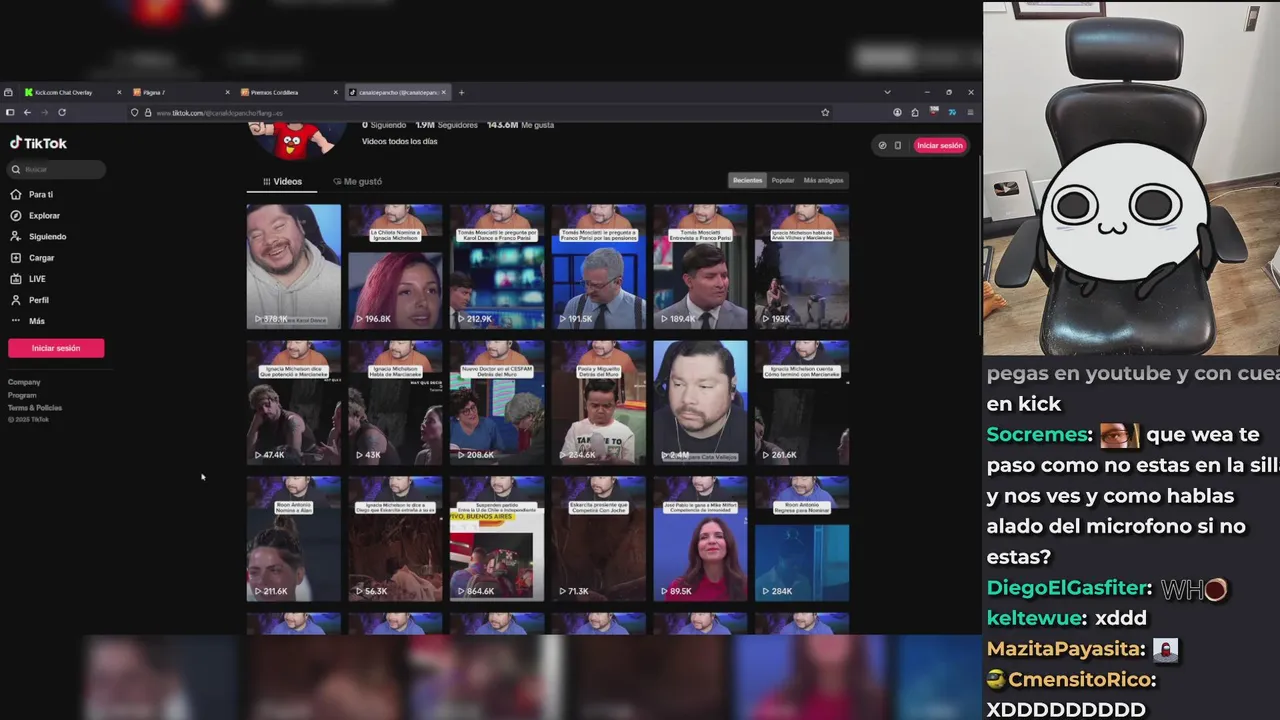Switch to the Premios Cordillera browser tab

pos(288,92)
